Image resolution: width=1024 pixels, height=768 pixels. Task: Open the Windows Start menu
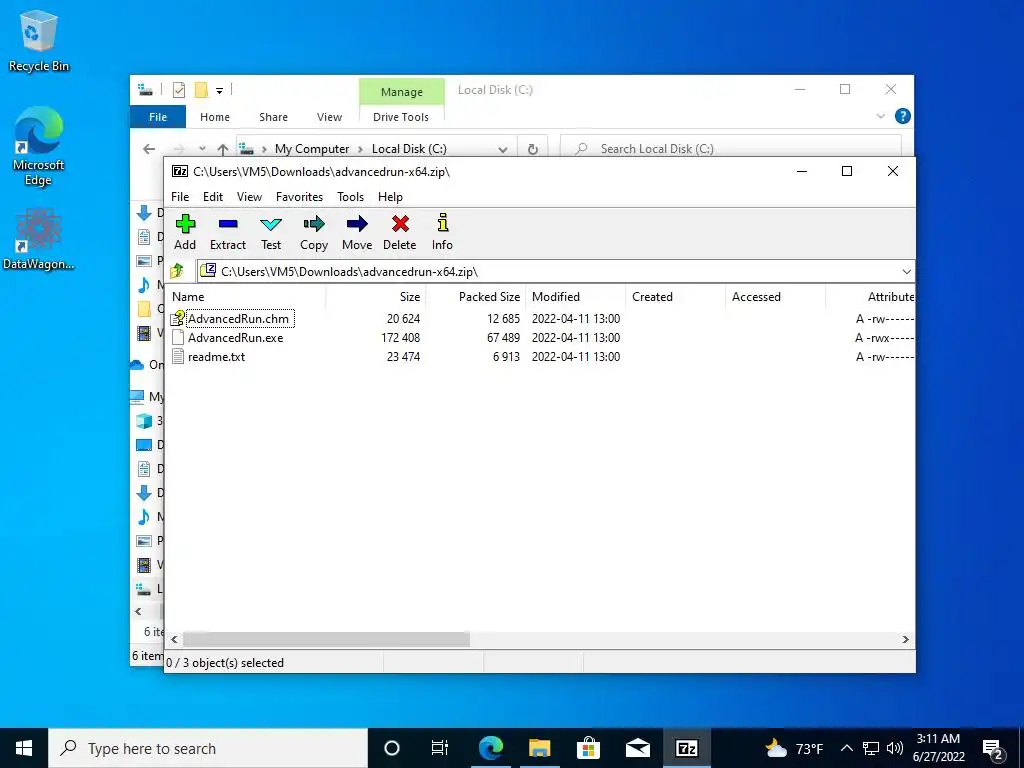pyautogui.click(x=24, y=748)
